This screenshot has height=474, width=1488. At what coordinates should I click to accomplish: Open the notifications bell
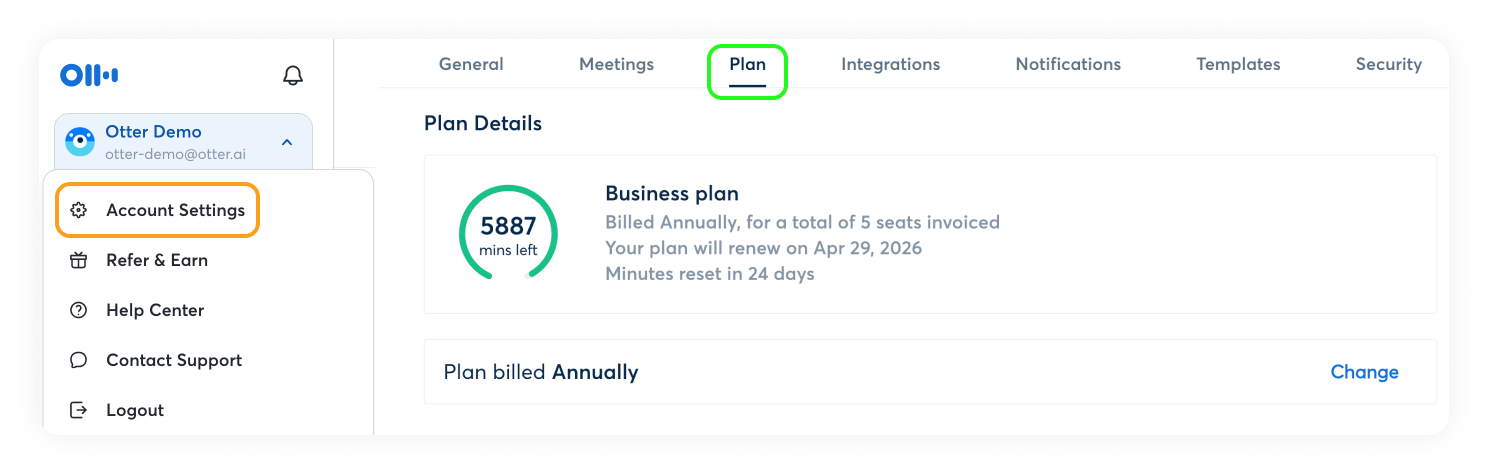click(293, 75)
